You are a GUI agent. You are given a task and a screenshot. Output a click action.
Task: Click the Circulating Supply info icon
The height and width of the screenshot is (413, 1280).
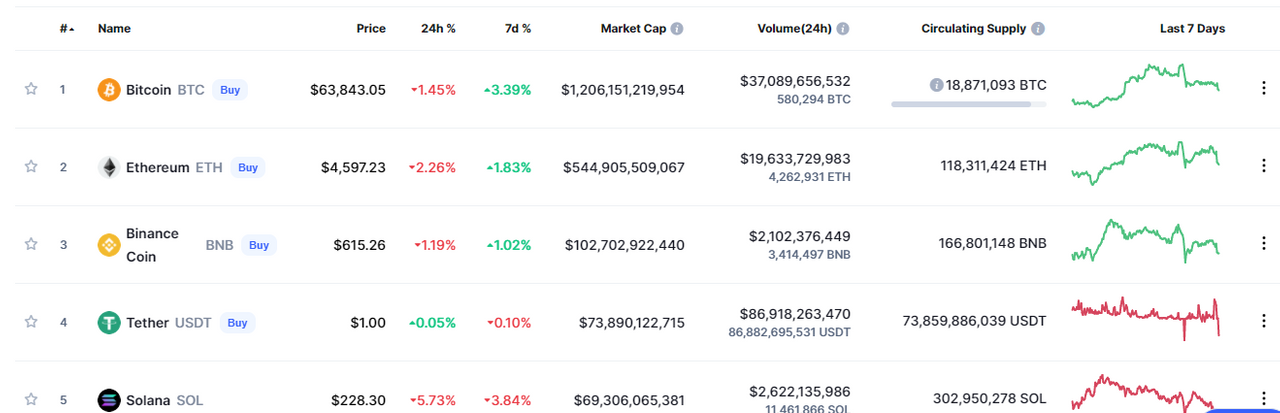coord(1038,29)
